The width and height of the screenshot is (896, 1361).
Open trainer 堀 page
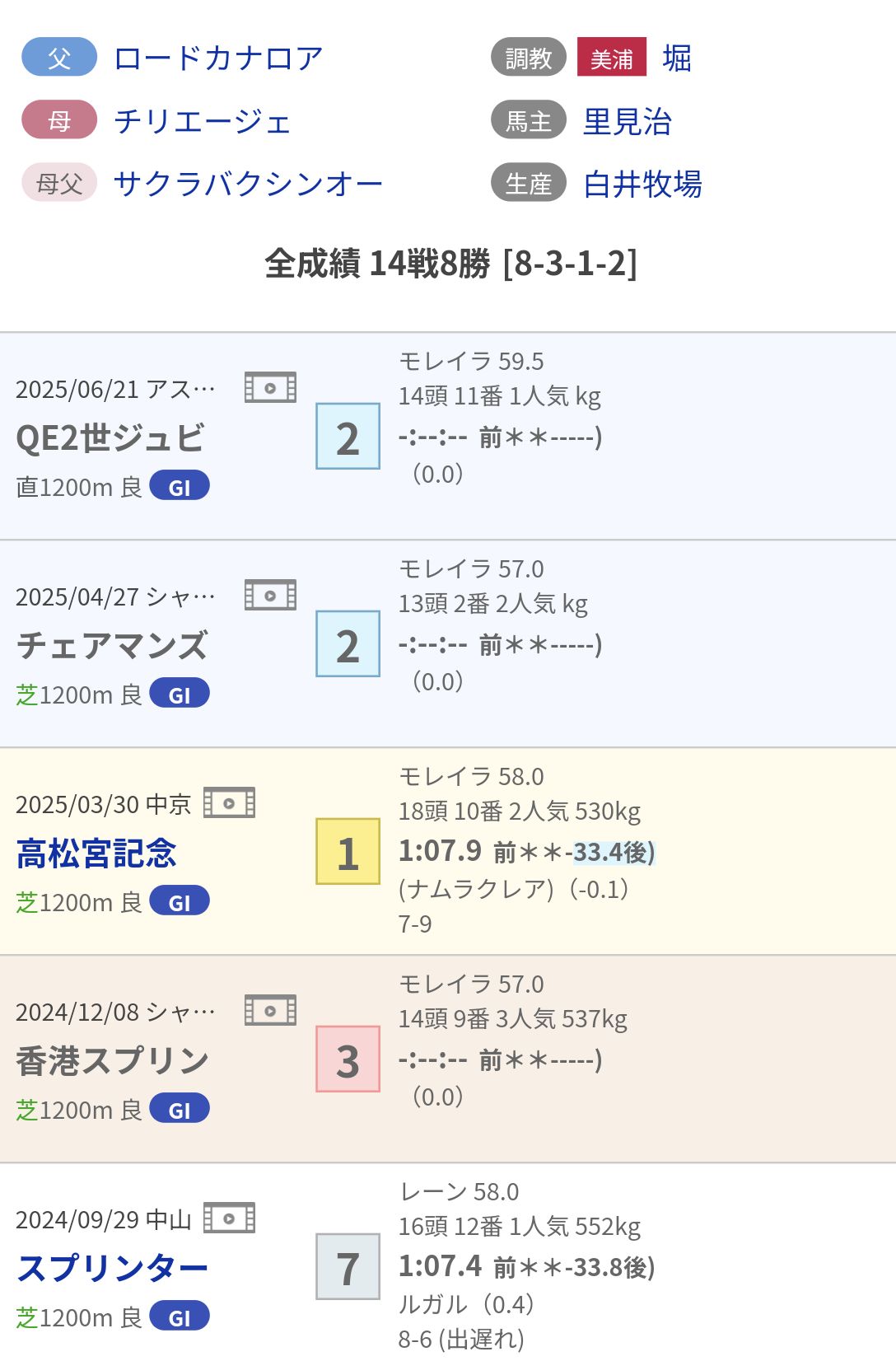(677, 58)
